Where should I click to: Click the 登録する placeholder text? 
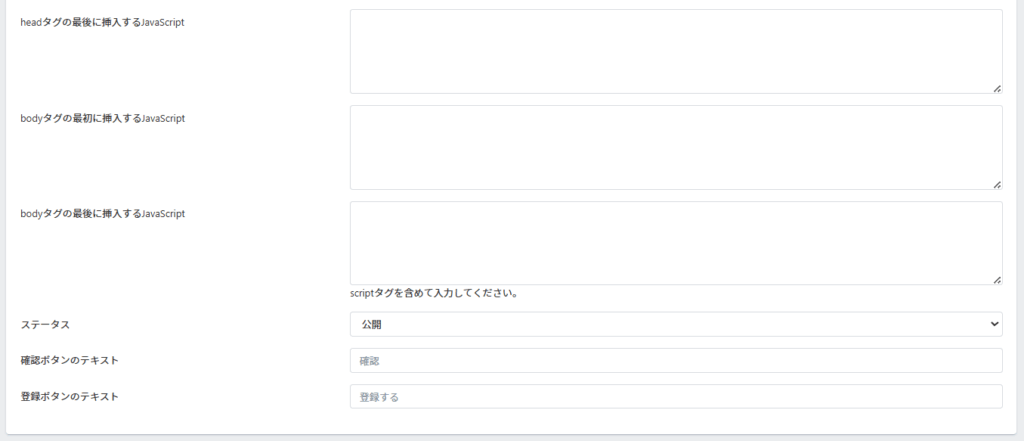pos(379,397)
